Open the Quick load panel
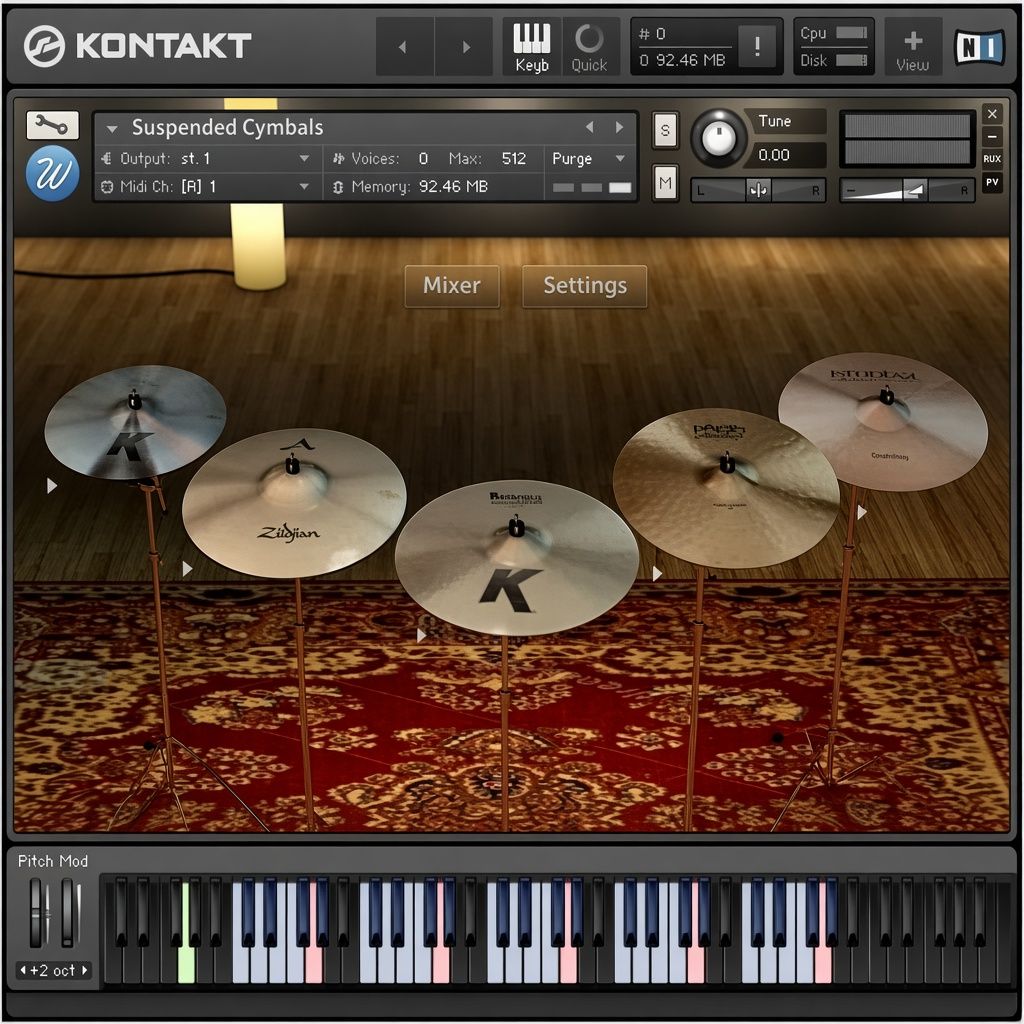 coord(589,46)
